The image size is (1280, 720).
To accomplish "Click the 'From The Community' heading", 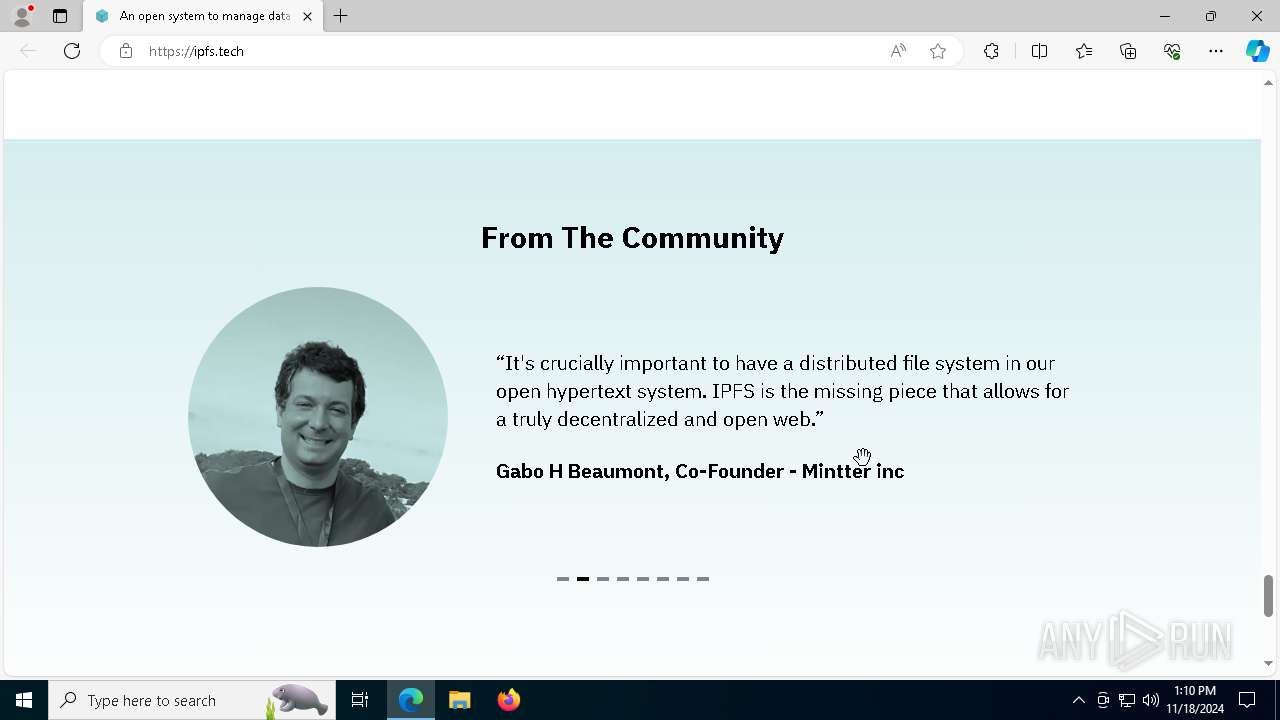I will [x=632, y=238].
